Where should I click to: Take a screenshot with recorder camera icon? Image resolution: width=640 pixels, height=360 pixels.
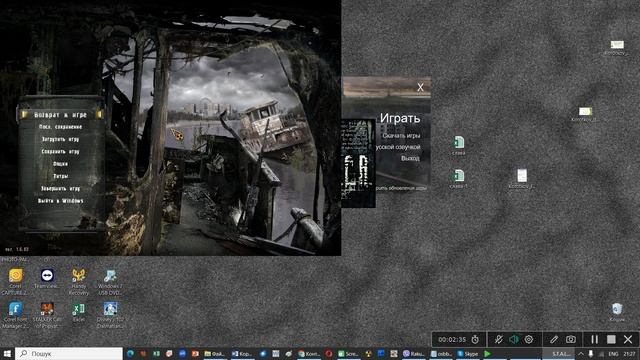coord(571,339)
